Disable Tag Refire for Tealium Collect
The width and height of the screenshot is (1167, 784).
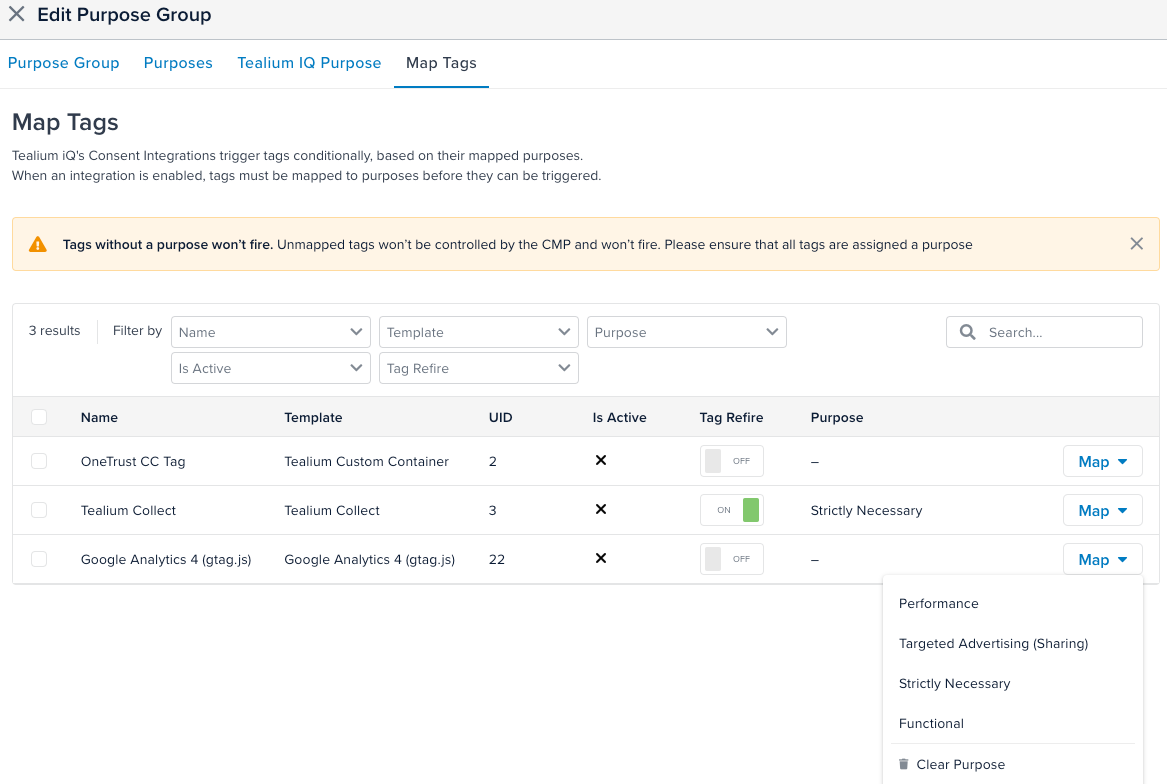point(731,510)
